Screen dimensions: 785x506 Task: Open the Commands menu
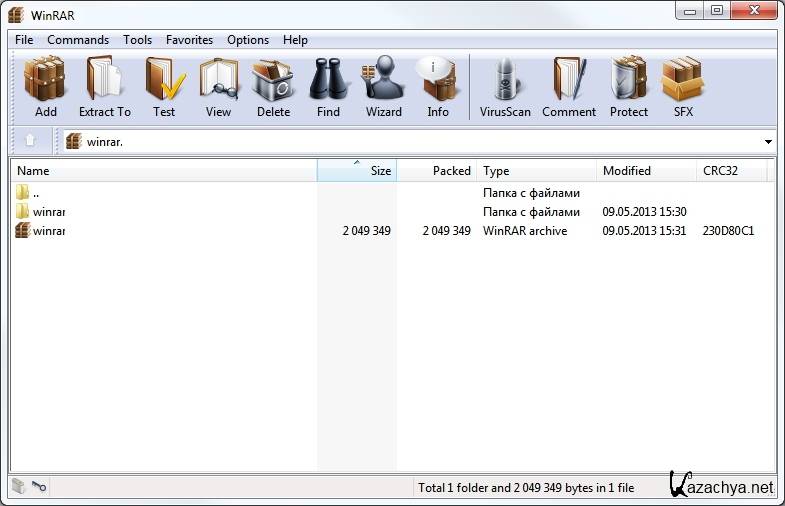[x=78, y=40]
